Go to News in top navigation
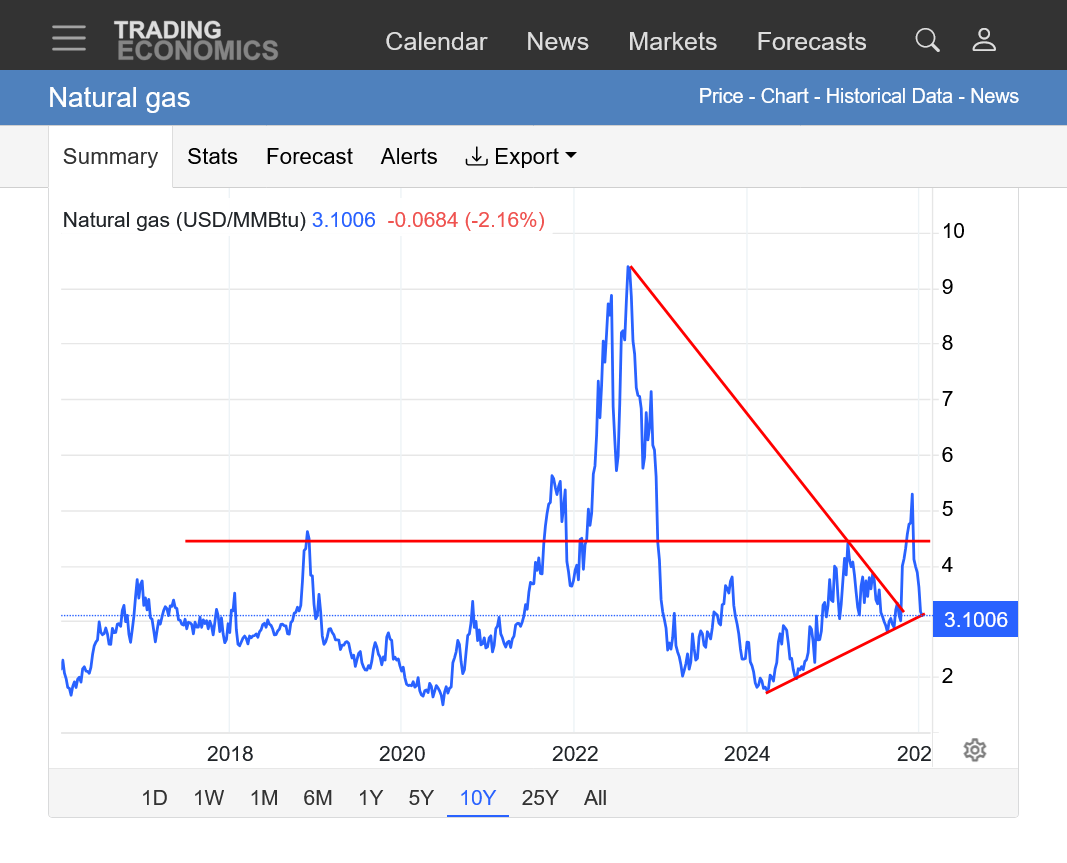This screenshot has width=1067, height=863. [557, 42]
